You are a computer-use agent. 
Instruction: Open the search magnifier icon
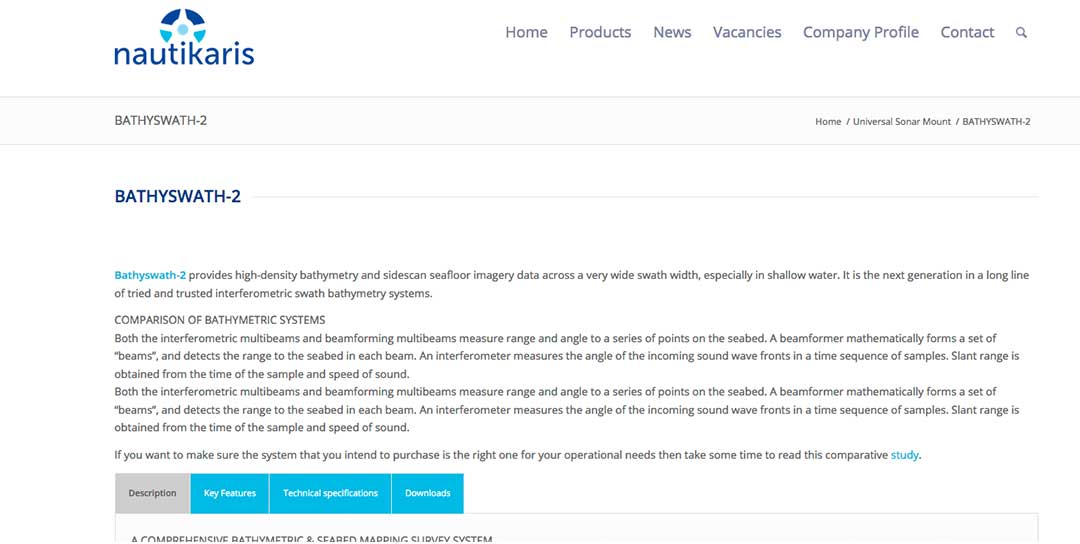point(1021,32)
